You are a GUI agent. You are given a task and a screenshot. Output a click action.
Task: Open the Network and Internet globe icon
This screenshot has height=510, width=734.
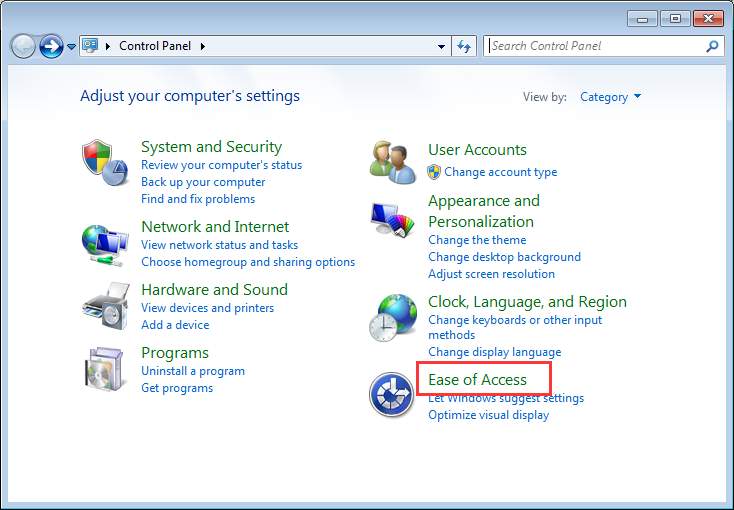(105, 244)
